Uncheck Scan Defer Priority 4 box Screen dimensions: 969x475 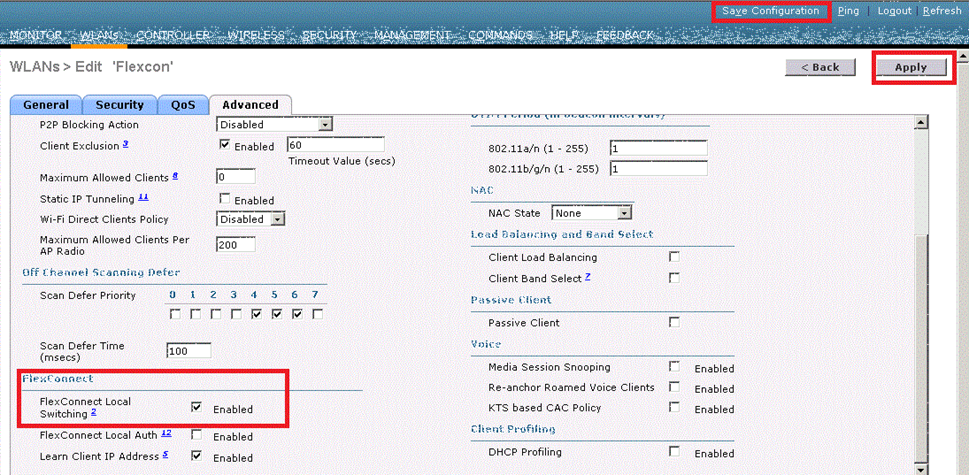coord(256,314)
